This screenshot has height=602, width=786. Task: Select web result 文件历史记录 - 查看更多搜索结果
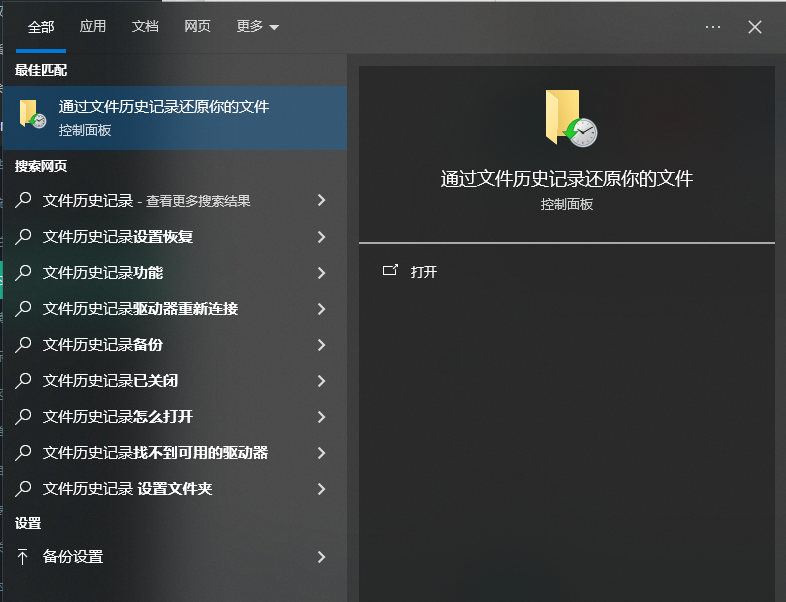click(x=175, y=200)
